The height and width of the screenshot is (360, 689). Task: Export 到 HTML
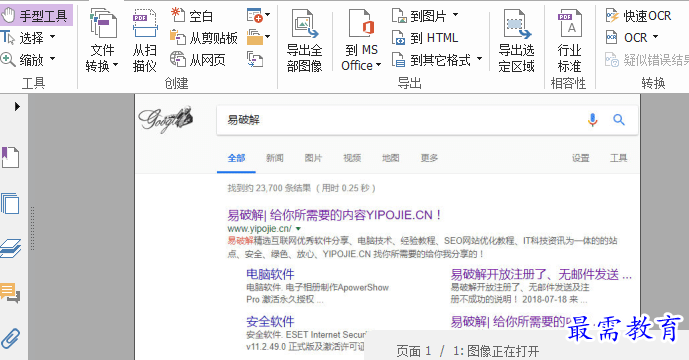tap(425, 38)
